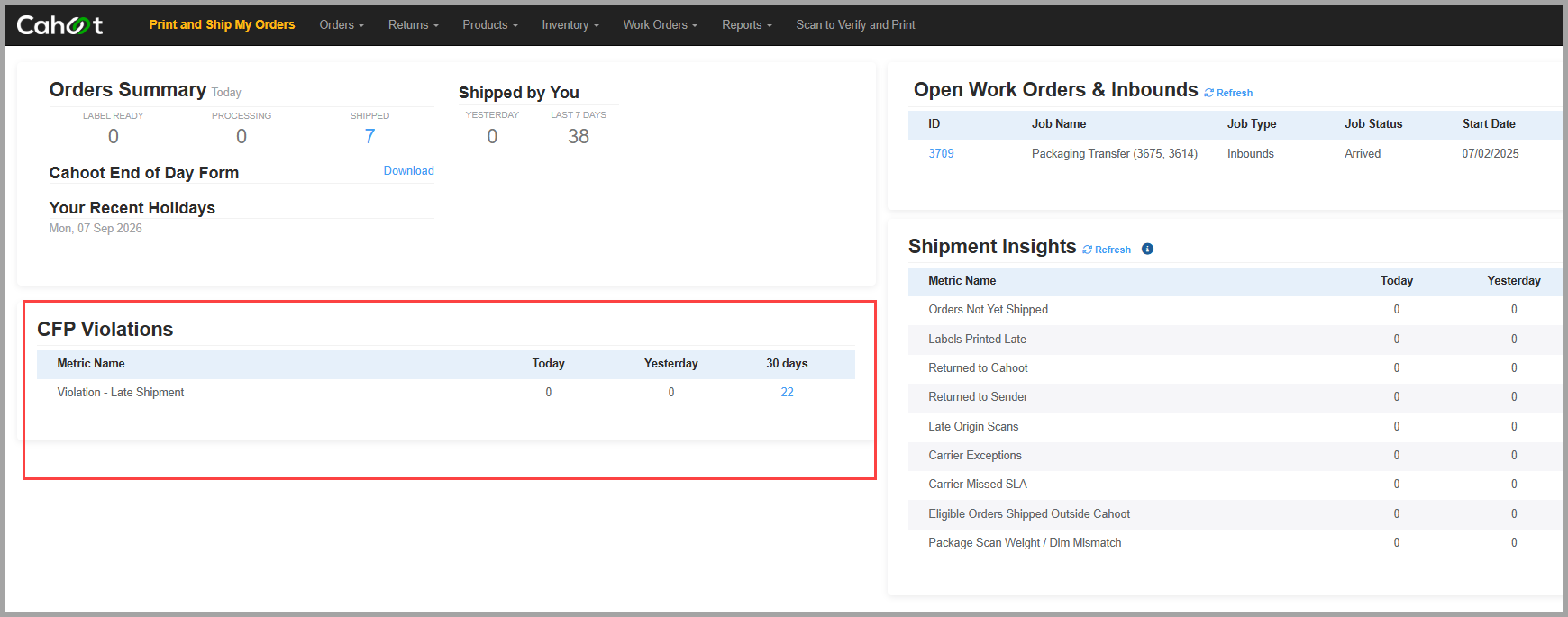1568x617 pixels.
Task: Click the Mon, 07 Sep 2026 holiday
Action: pos(96,228)
